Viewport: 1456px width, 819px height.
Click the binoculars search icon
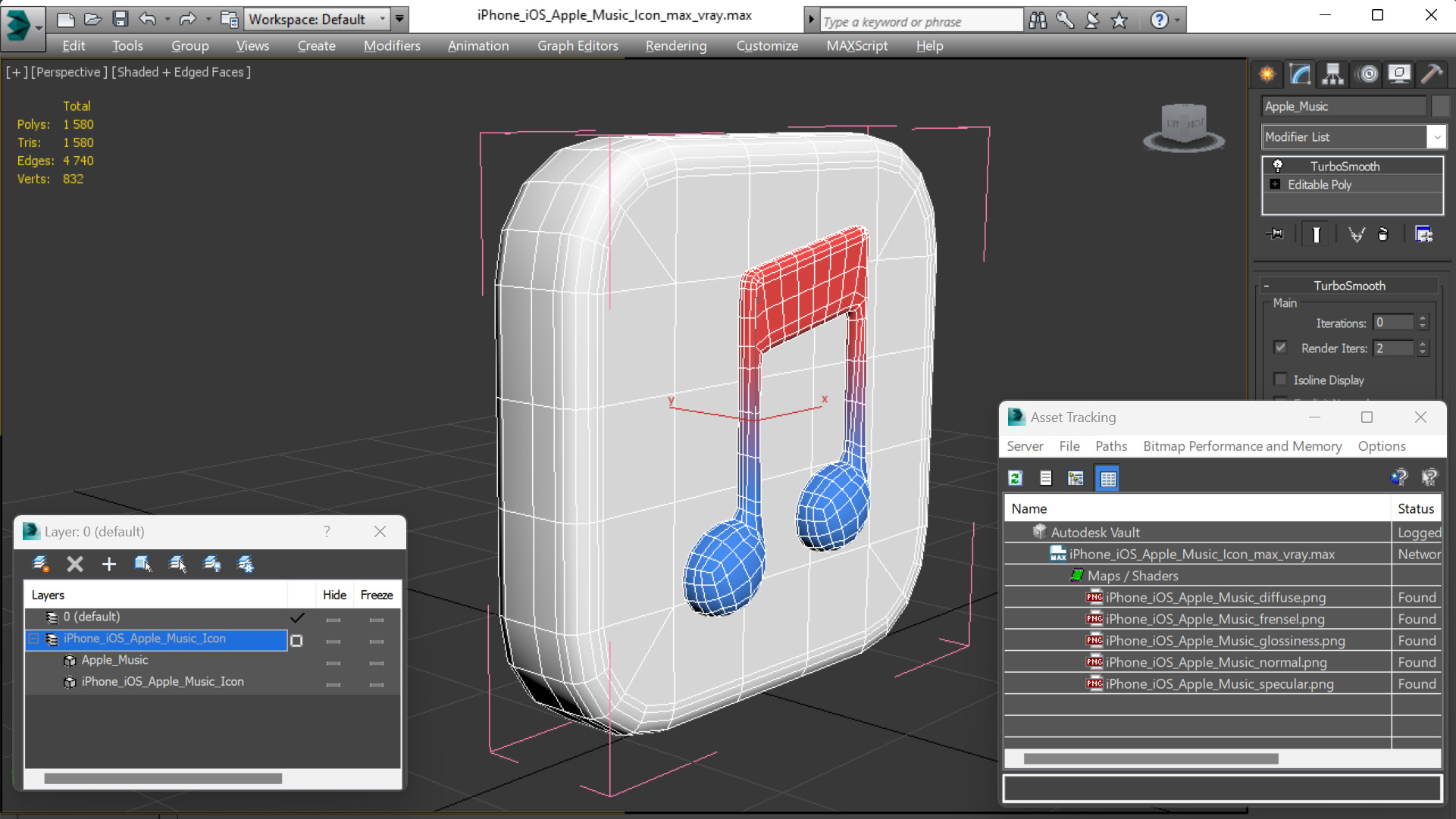point(1038,20)
